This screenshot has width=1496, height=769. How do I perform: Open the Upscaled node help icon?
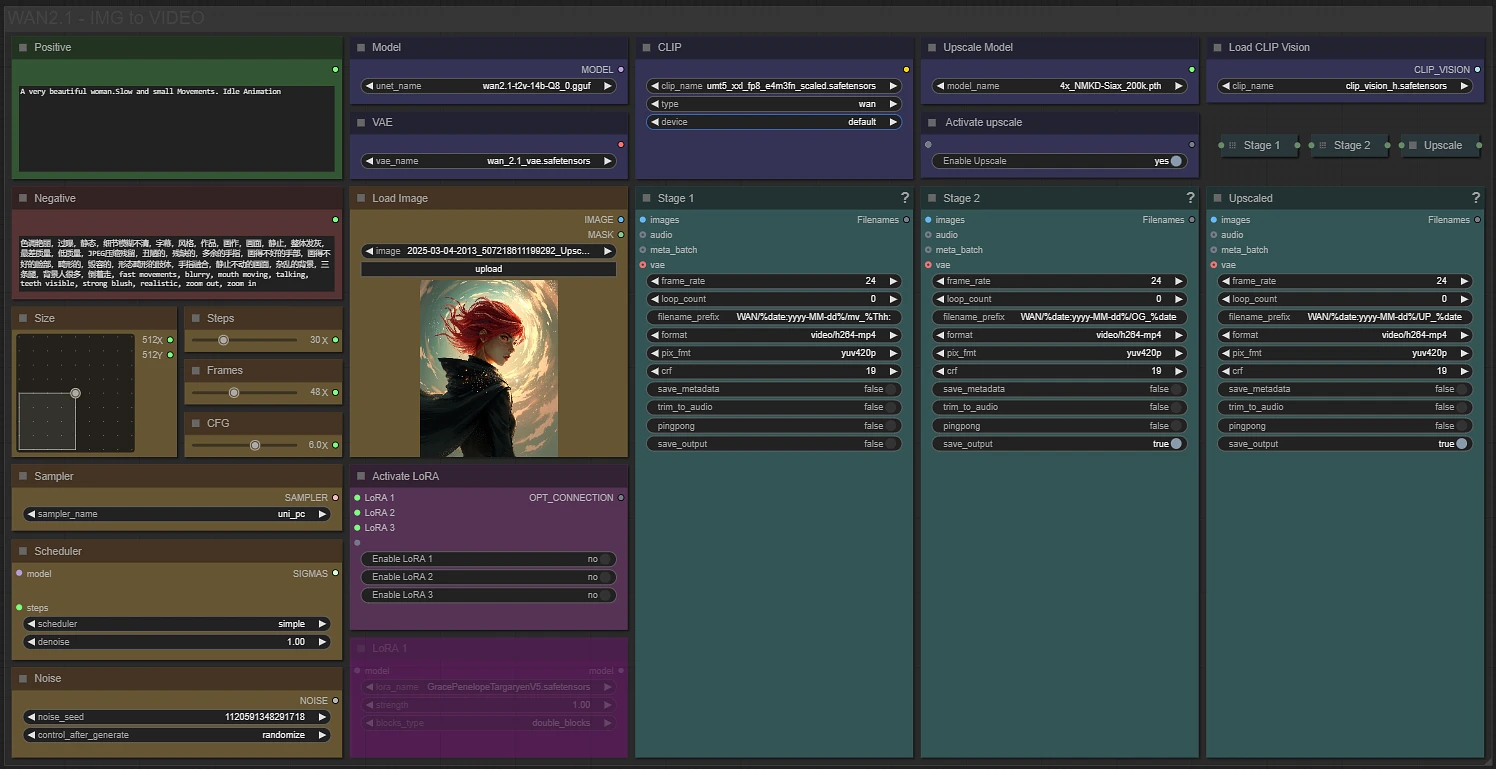[1475, 198]
